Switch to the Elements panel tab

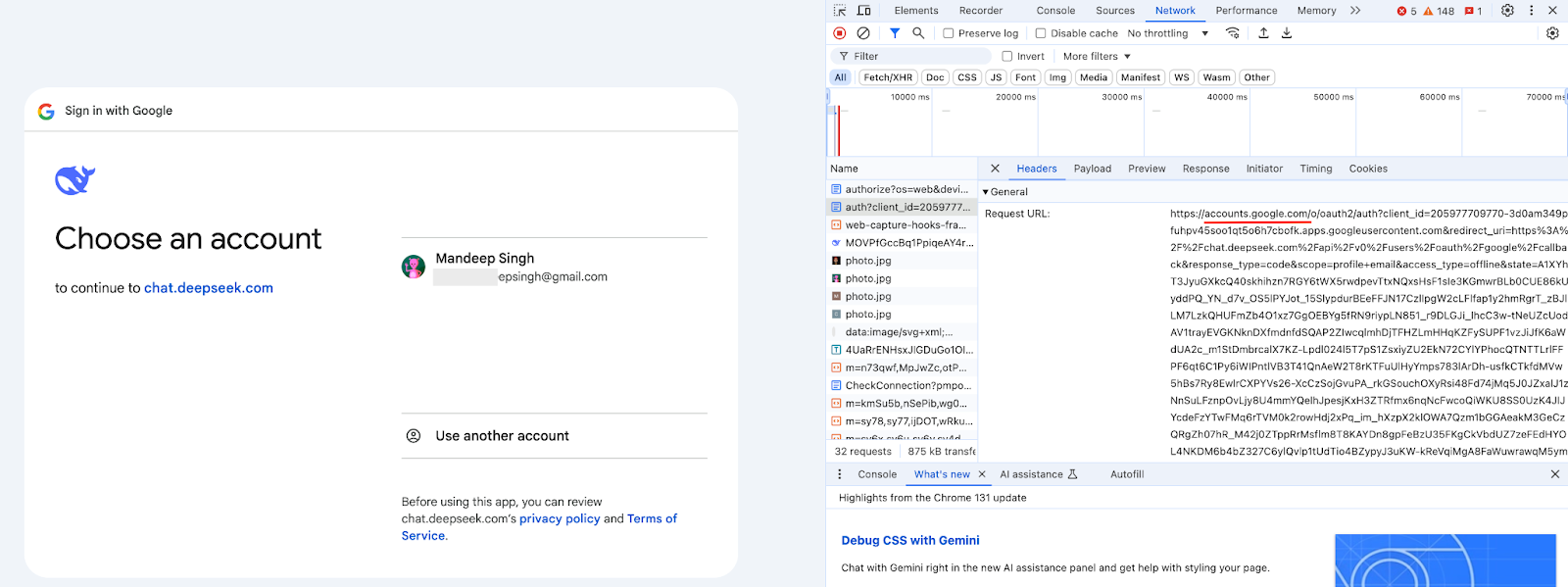916,11
